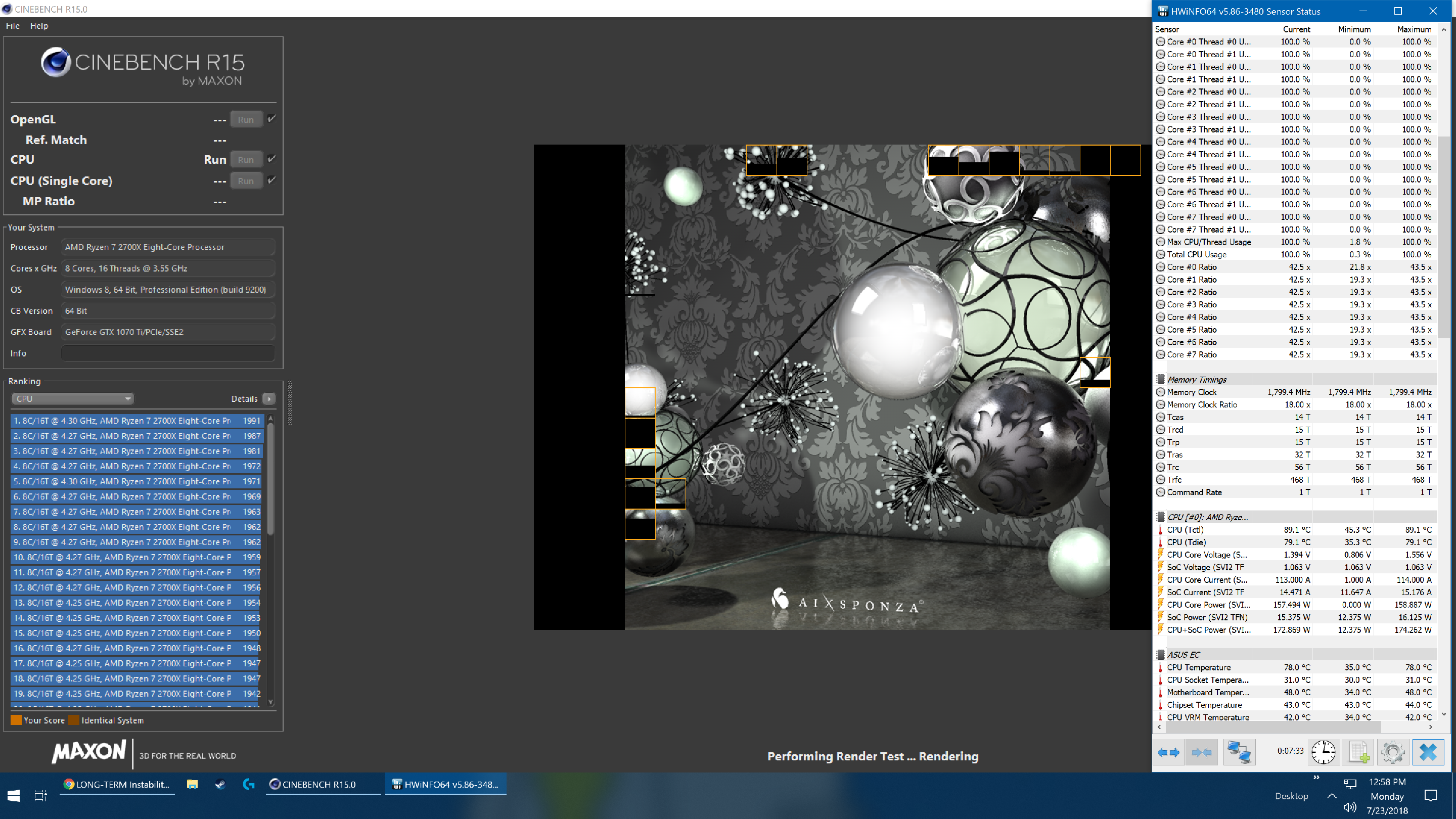1456x819 pixels.
Task: Click the network tray icon
Action: 1350,784
